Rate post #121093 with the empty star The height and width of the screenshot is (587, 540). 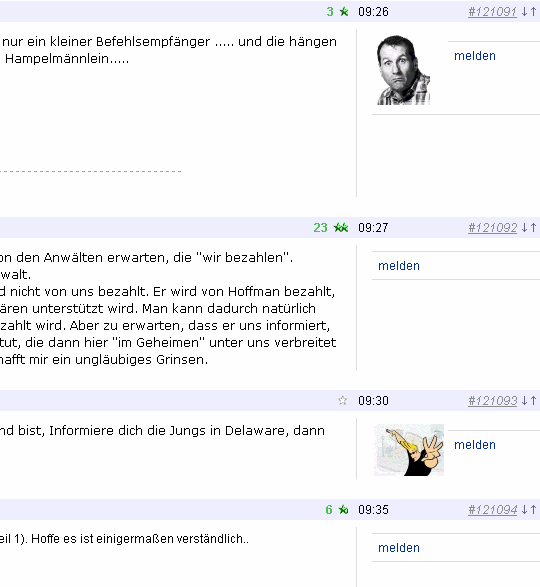343,401
